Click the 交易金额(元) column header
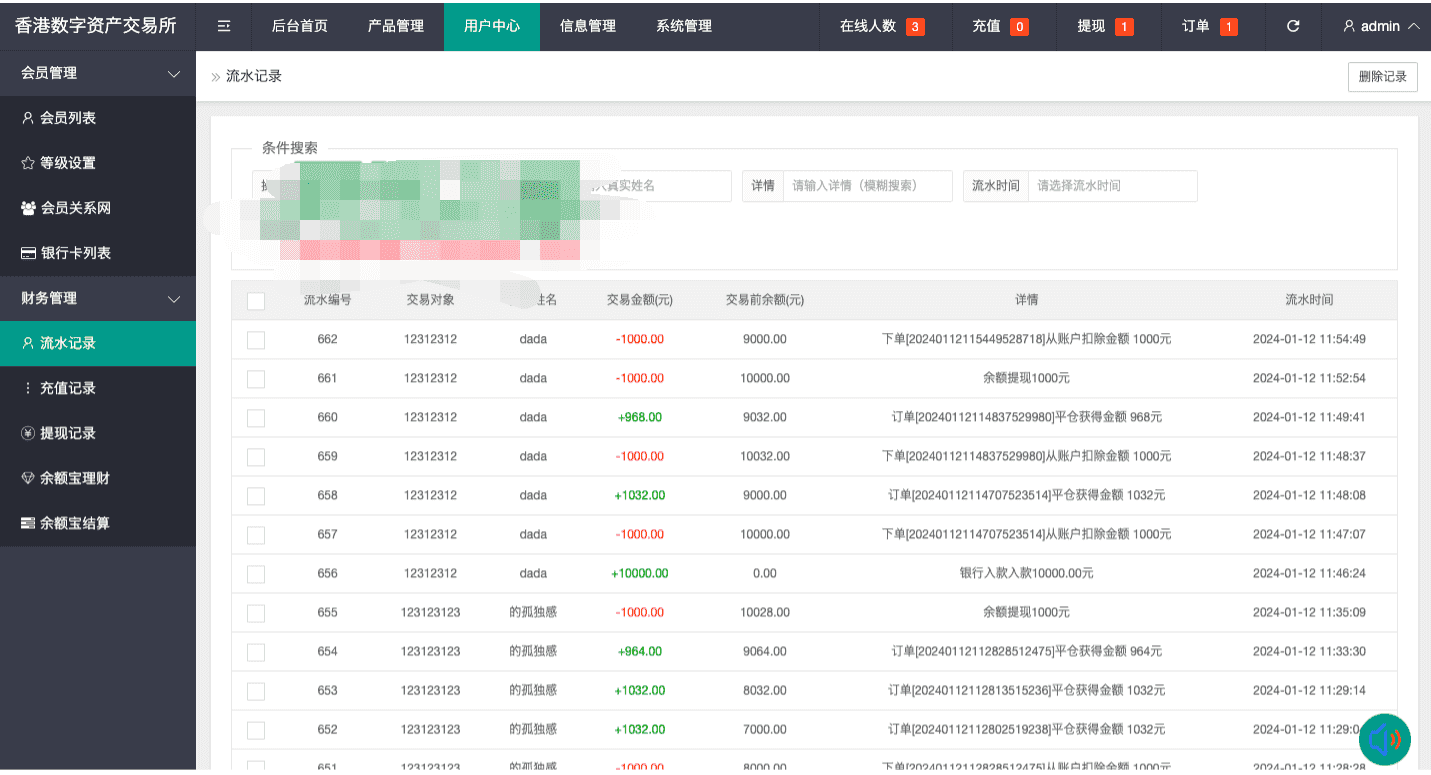1431x775 pixels. click(x=639, y=300)
